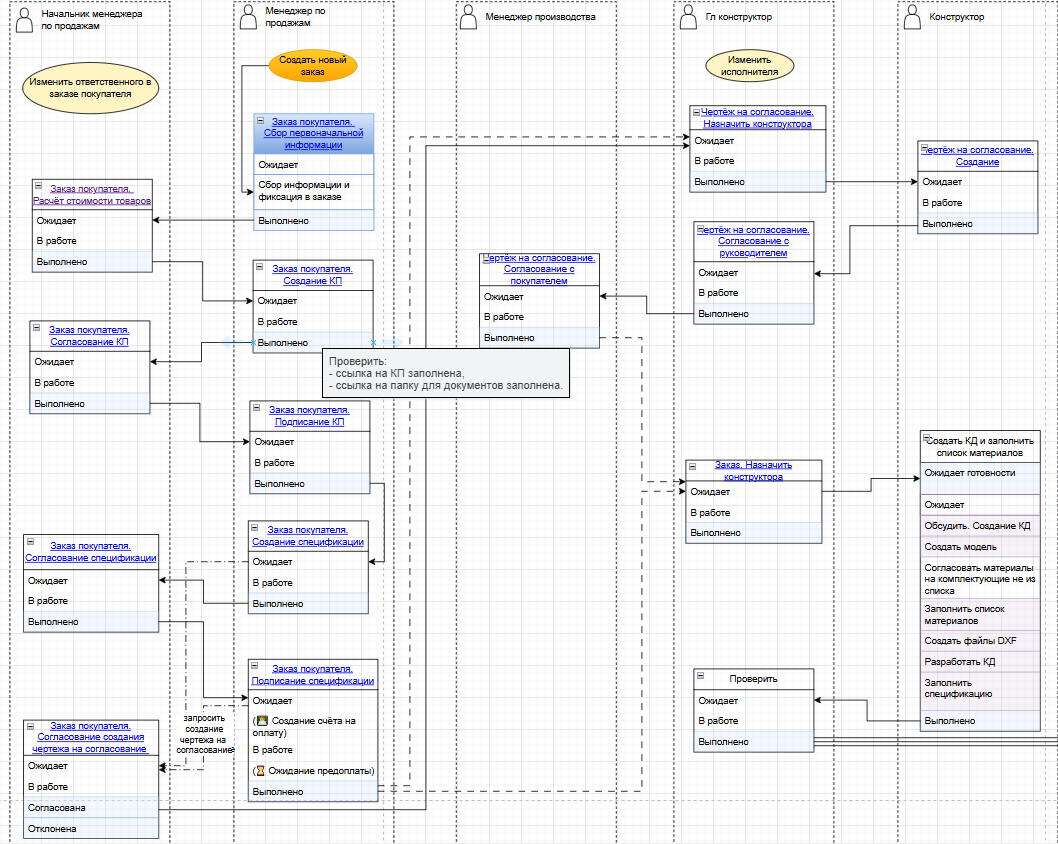Screen dimensions: 1058x844
Task: Collapse the Согласование спецификации block
Action: pos(29,546)
